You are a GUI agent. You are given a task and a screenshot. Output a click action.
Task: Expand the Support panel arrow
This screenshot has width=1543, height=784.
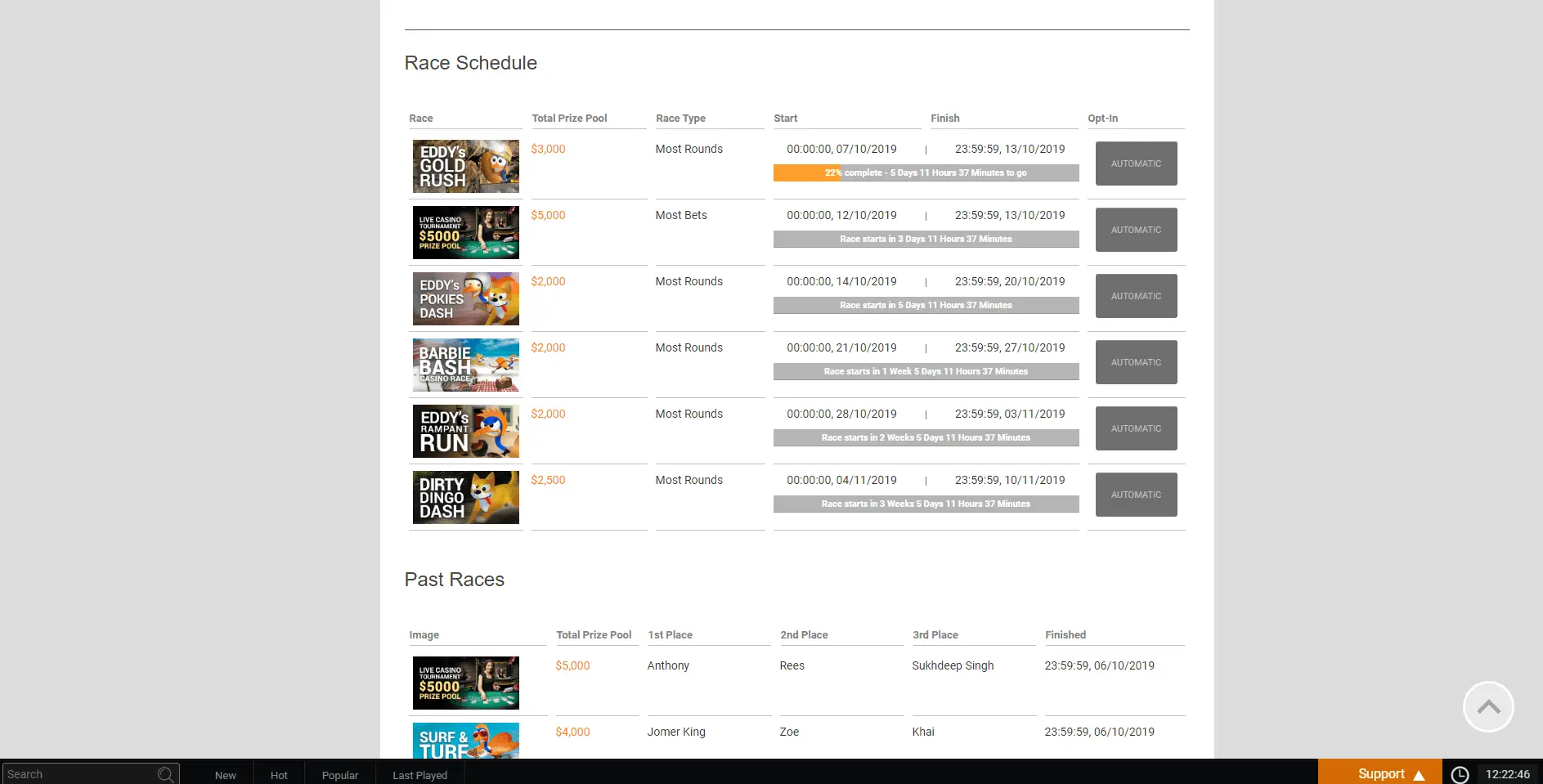point(1419,775)
